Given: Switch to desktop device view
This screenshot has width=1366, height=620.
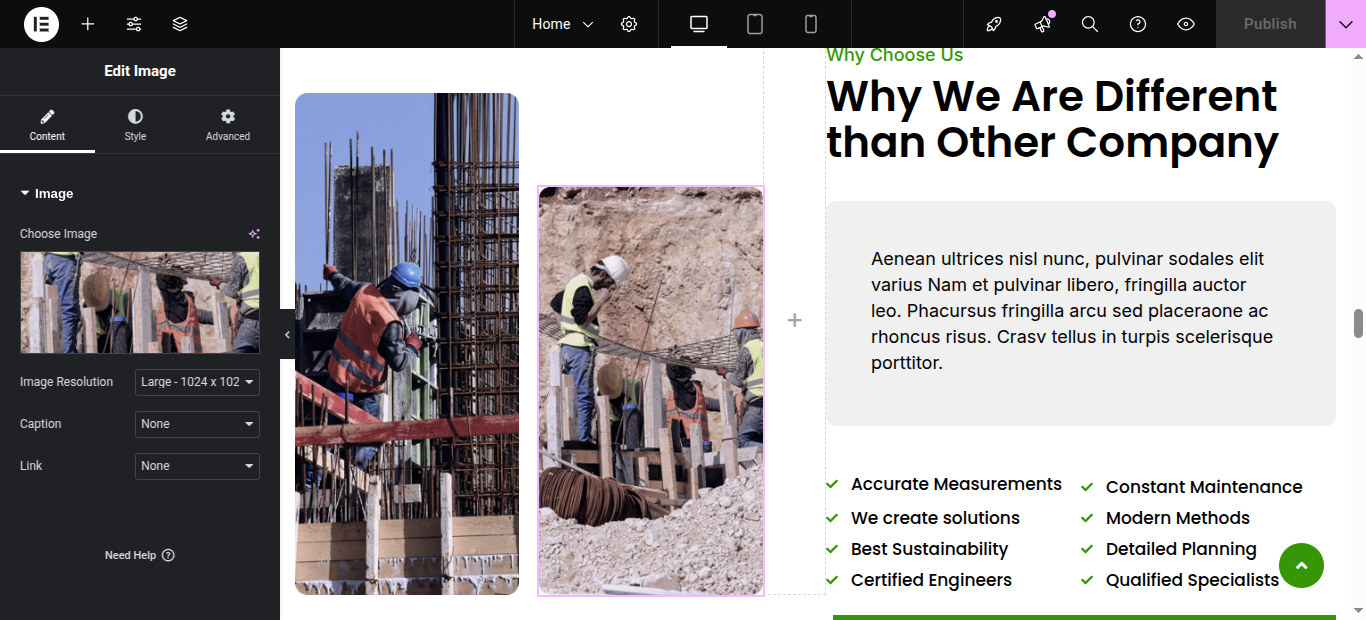Looking at the screenshot, I should (x=699, y=24).
